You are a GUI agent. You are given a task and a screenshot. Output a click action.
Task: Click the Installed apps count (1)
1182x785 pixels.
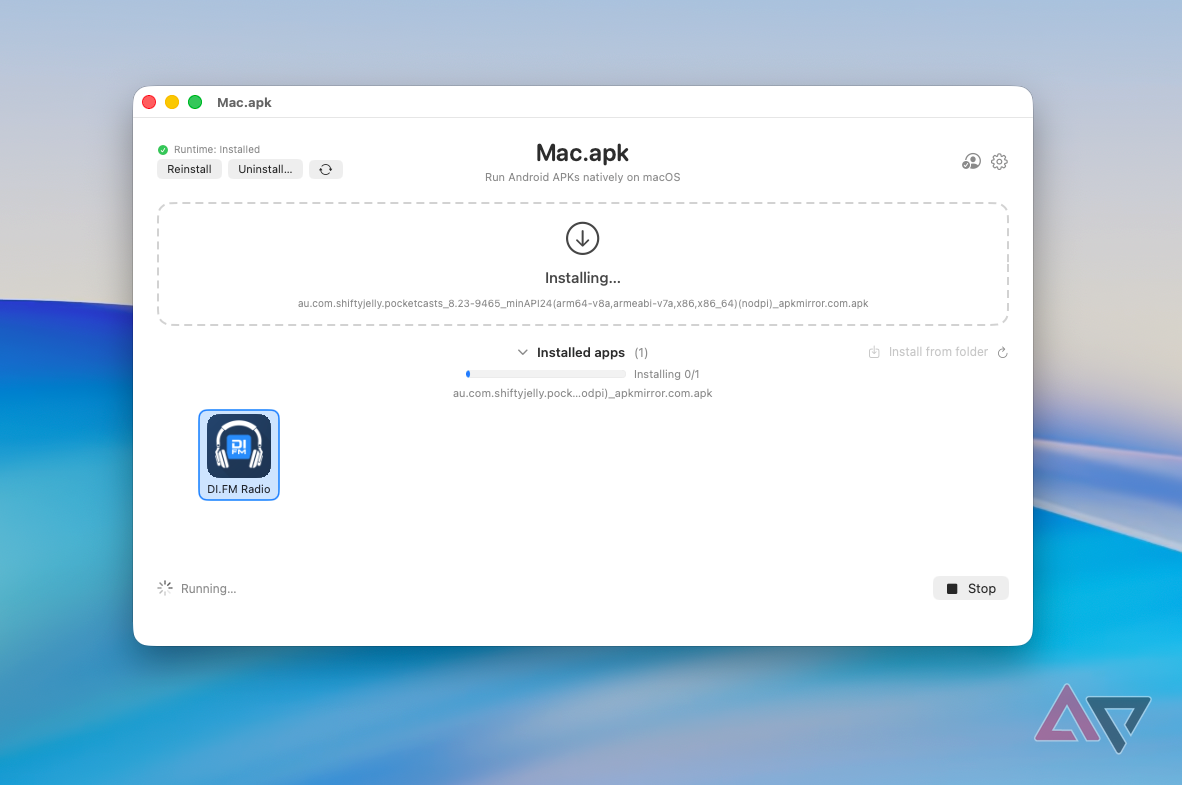641,352
